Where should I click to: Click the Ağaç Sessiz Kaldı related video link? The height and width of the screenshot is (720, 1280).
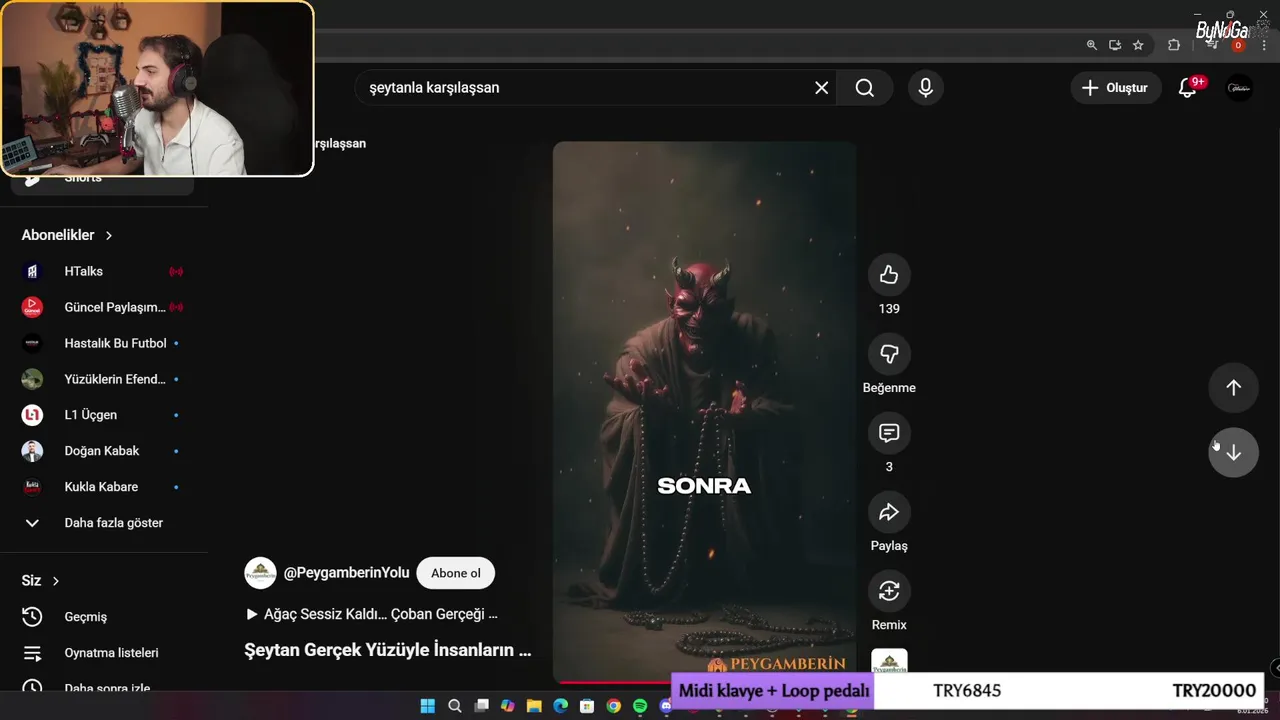371,614
